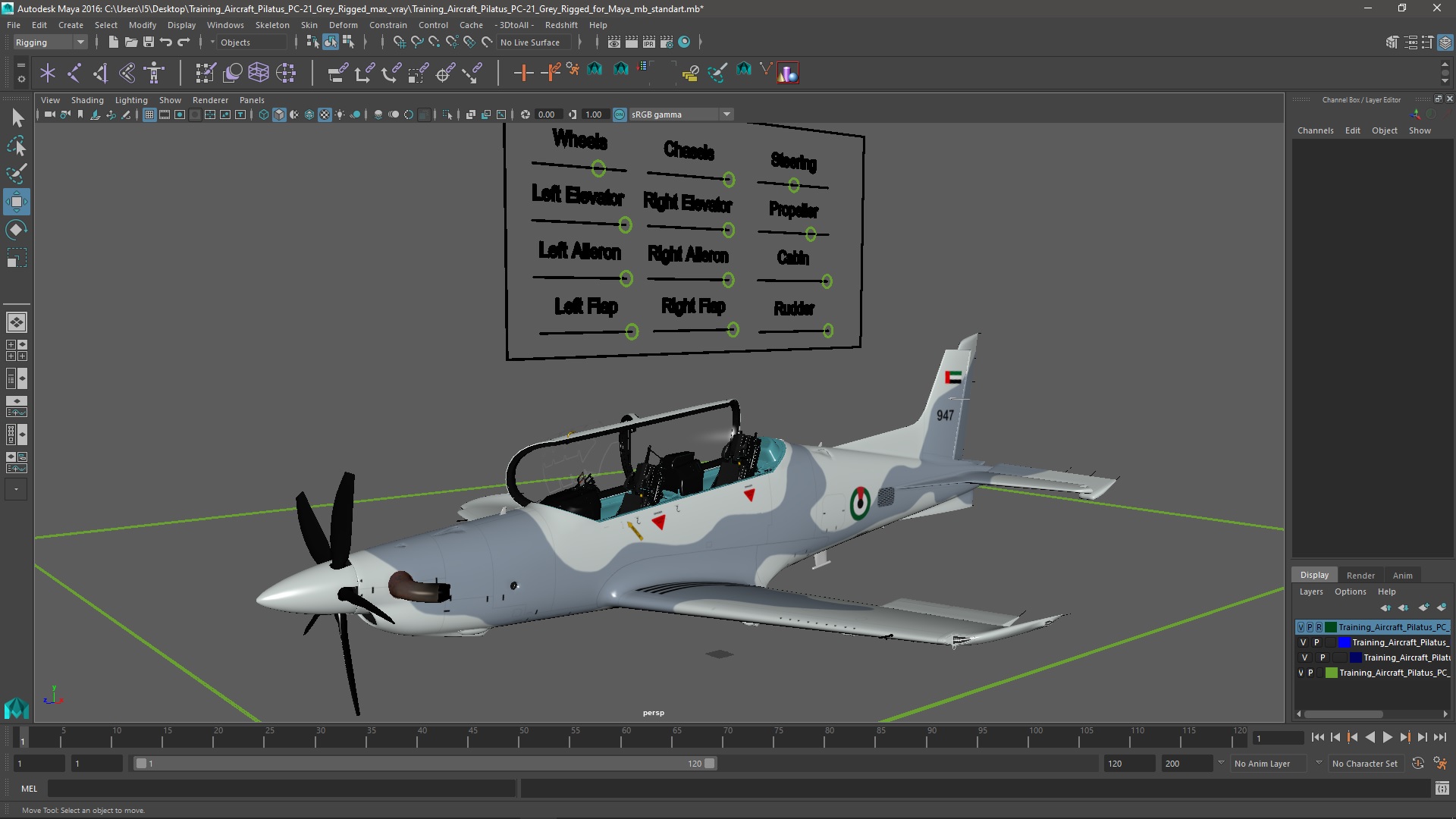
Task: Click the MEL command language button
Action: click(x=29, y=789)
